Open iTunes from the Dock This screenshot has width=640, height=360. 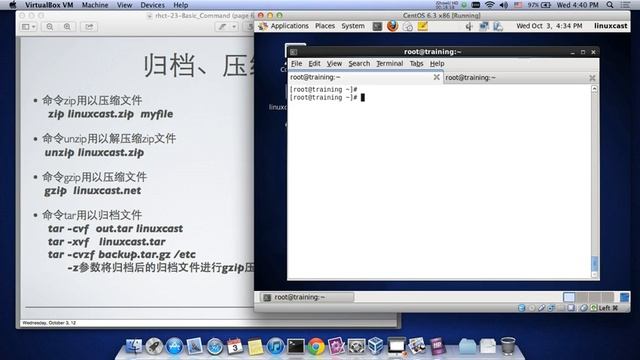(x=276, y=346)
